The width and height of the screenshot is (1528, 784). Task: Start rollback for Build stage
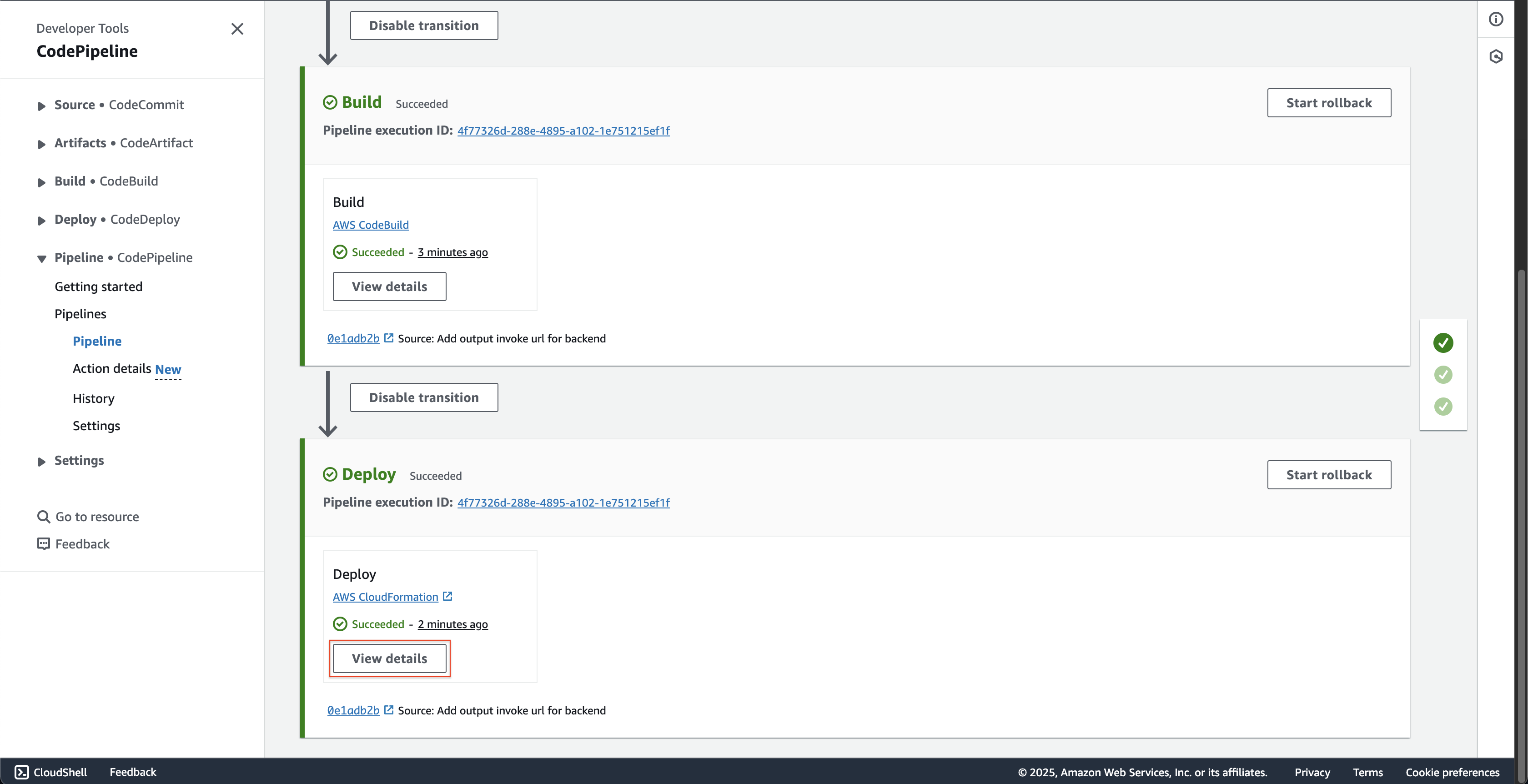pos(1329,103)
